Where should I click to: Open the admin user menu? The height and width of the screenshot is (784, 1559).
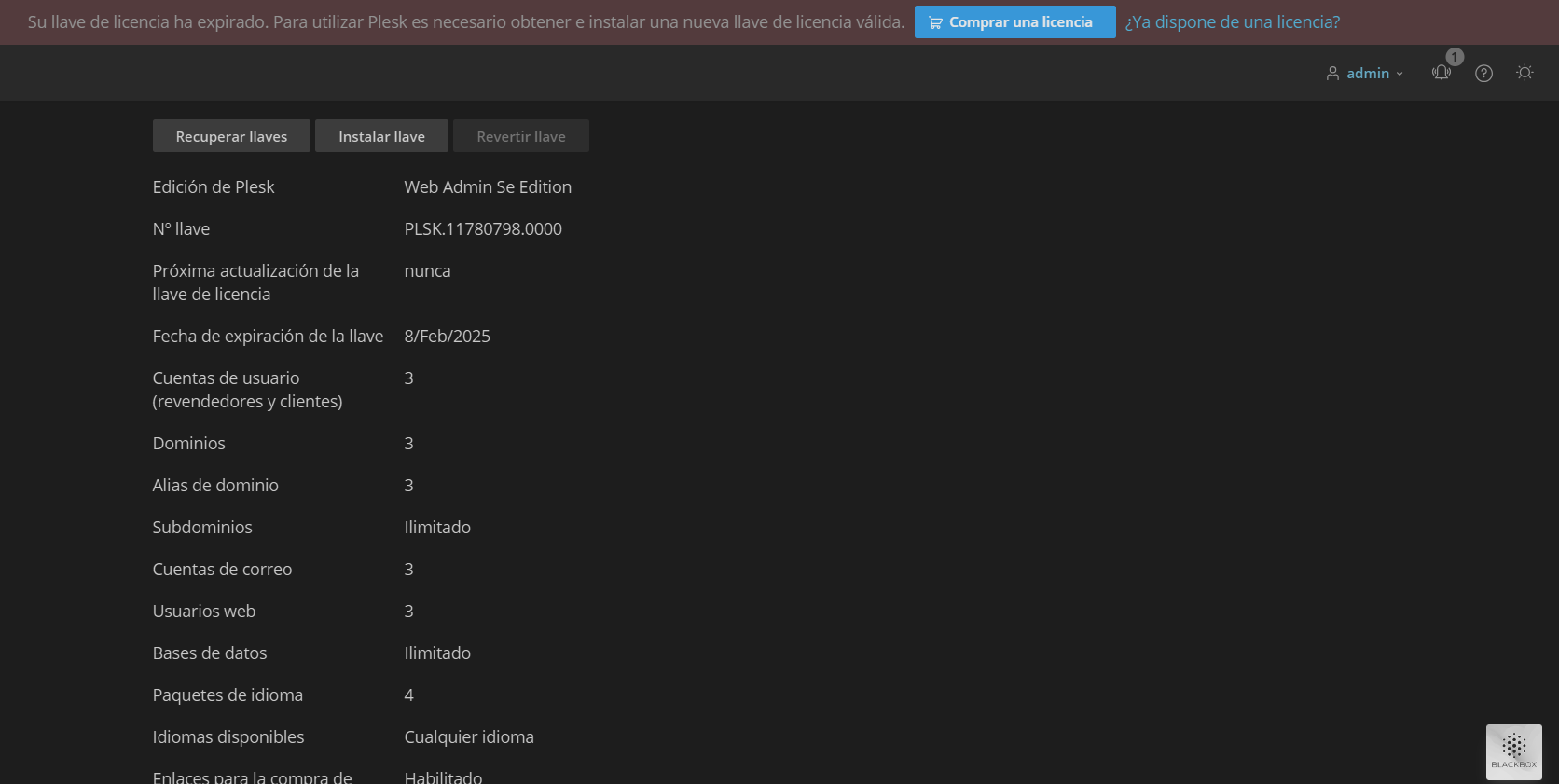point(1364,73)
